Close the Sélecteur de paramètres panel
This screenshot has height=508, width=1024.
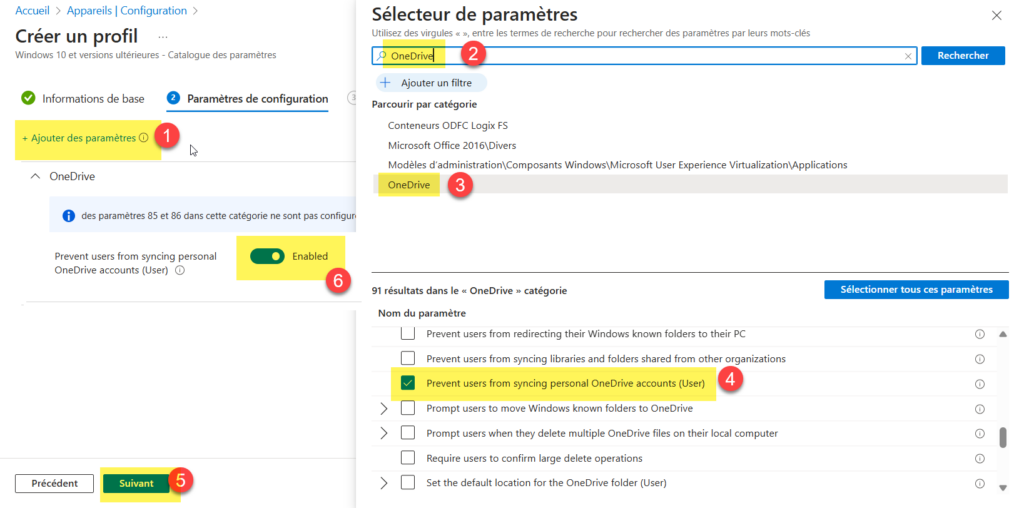997,16
